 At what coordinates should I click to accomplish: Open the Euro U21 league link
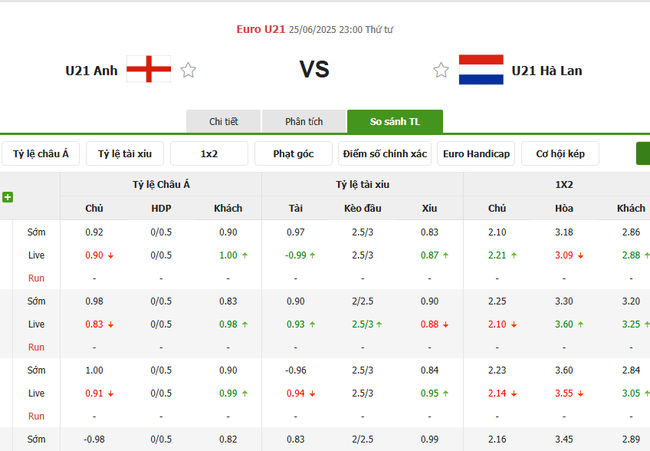coord(261,30)
